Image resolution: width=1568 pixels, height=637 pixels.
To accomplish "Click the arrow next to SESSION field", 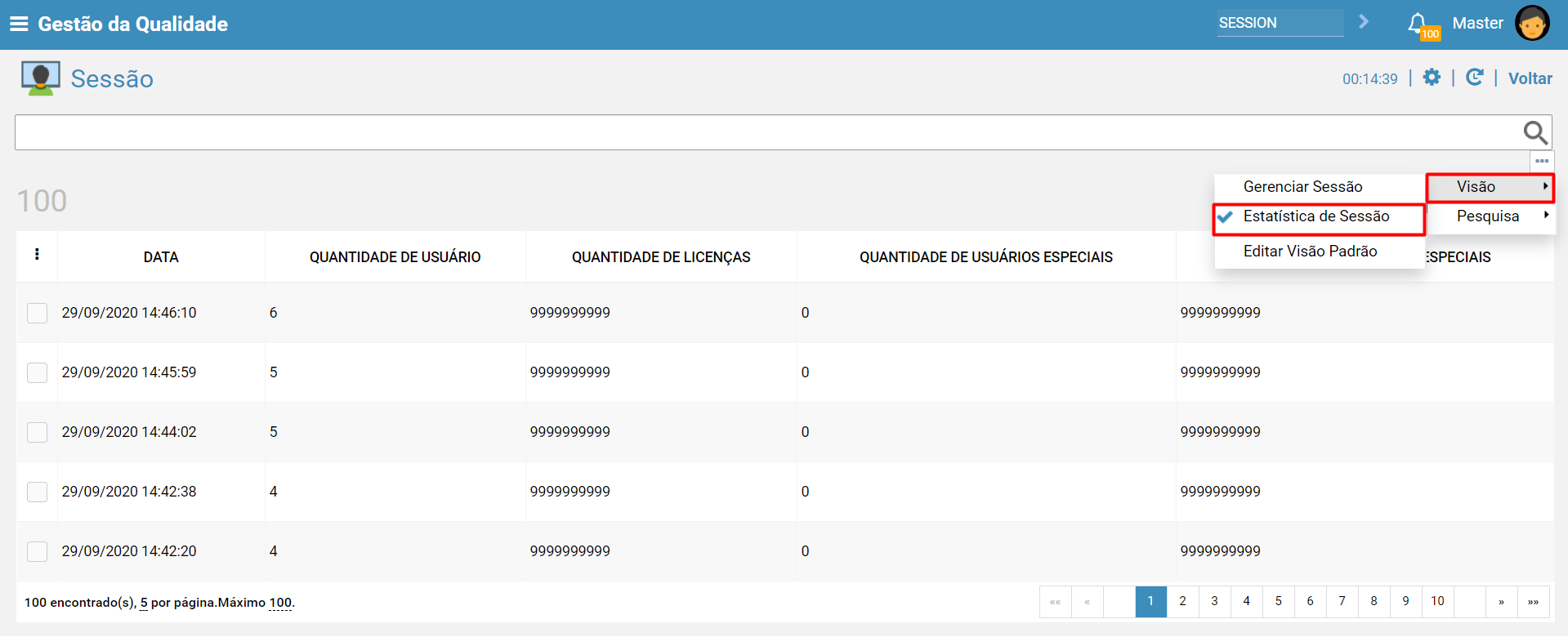I will coord(1364,22).
